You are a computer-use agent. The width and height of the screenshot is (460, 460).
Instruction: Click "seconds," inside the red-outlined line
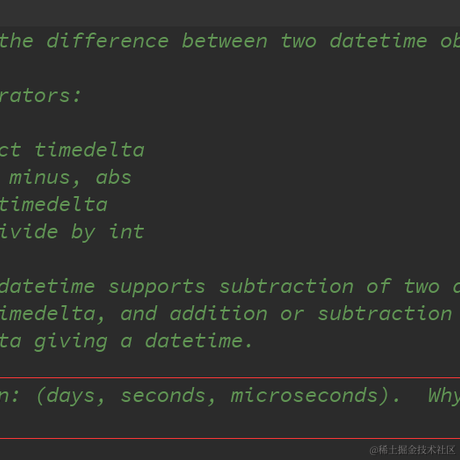(168, 396)
